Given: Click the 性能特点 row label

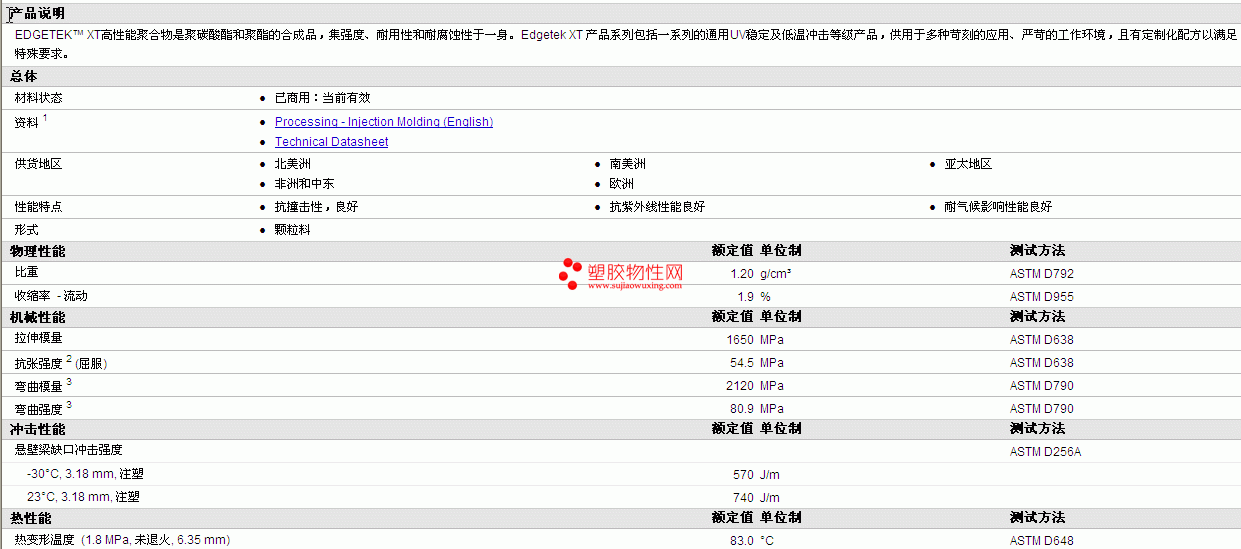Looking at the screenshot, I should pyautogui.click(x=39, y=207).
